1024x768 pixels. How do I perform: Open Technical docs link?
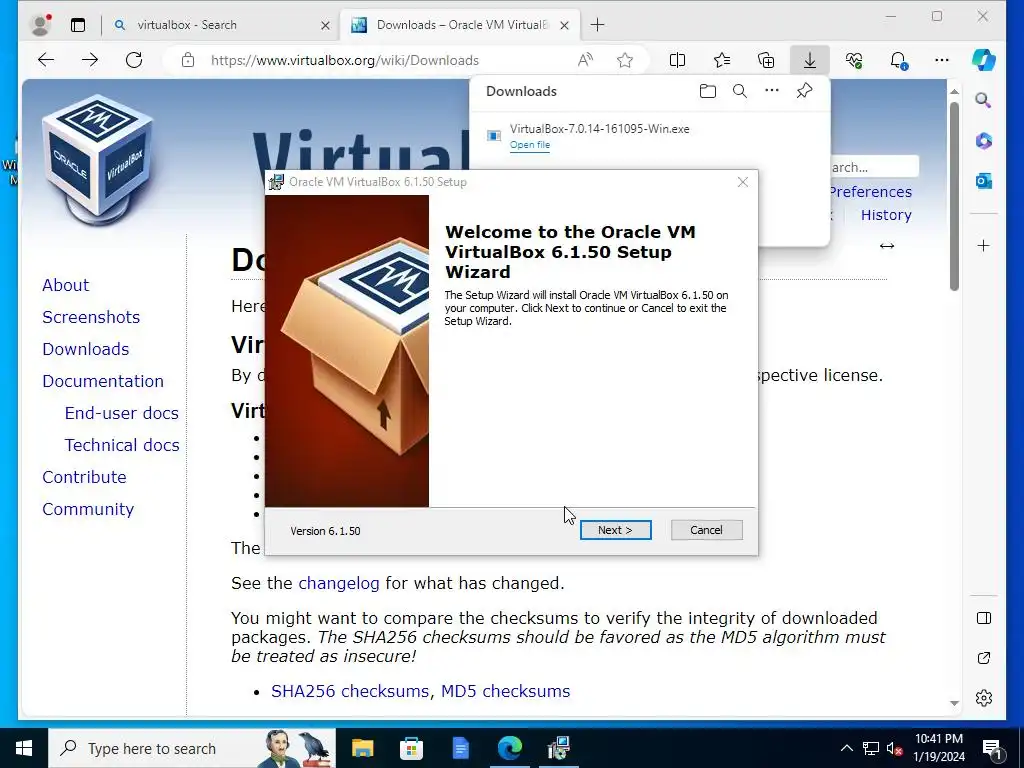[x=121, y=445]
